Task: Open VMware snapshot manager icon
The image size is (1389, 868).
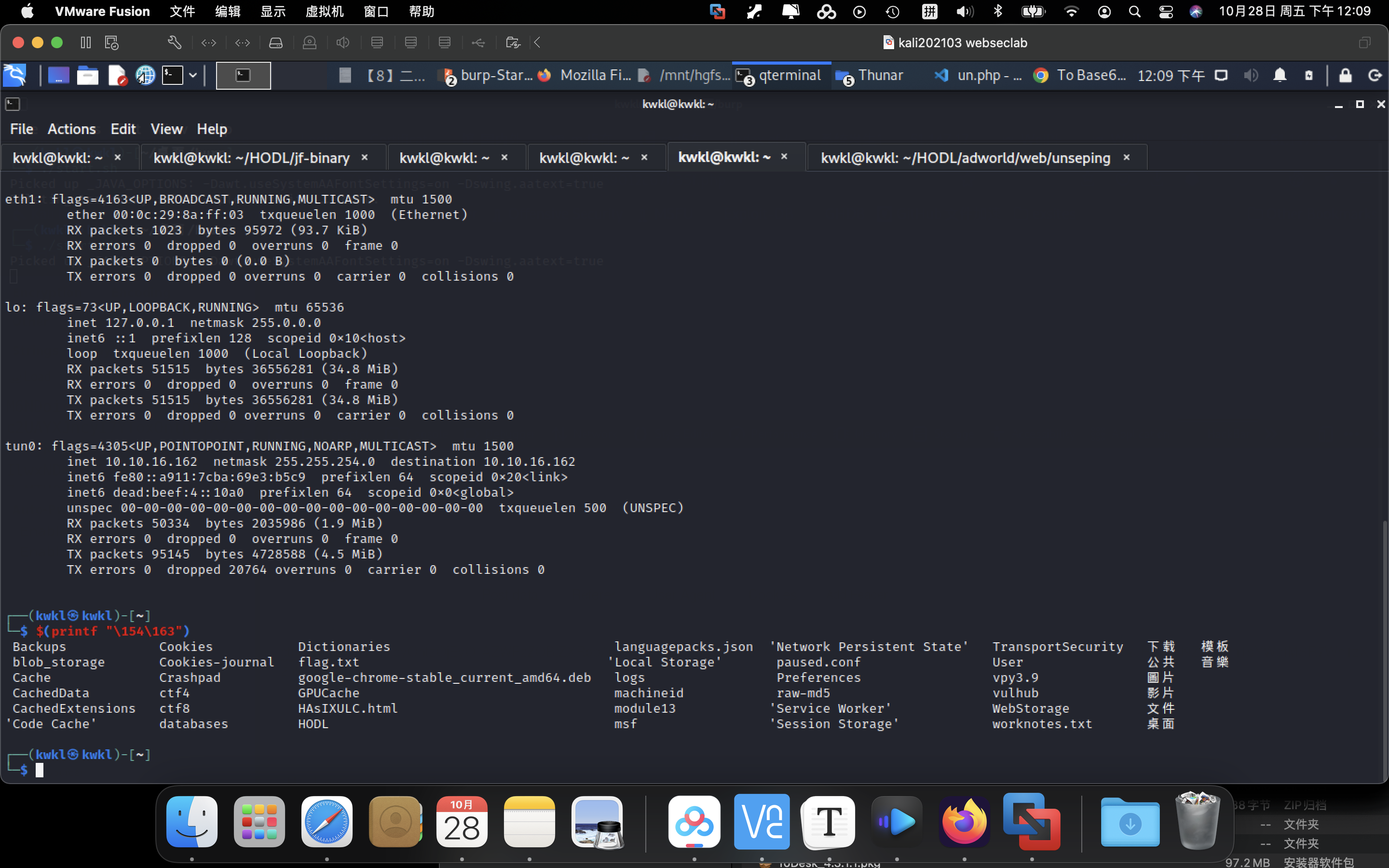Action: tap(112, 42)
